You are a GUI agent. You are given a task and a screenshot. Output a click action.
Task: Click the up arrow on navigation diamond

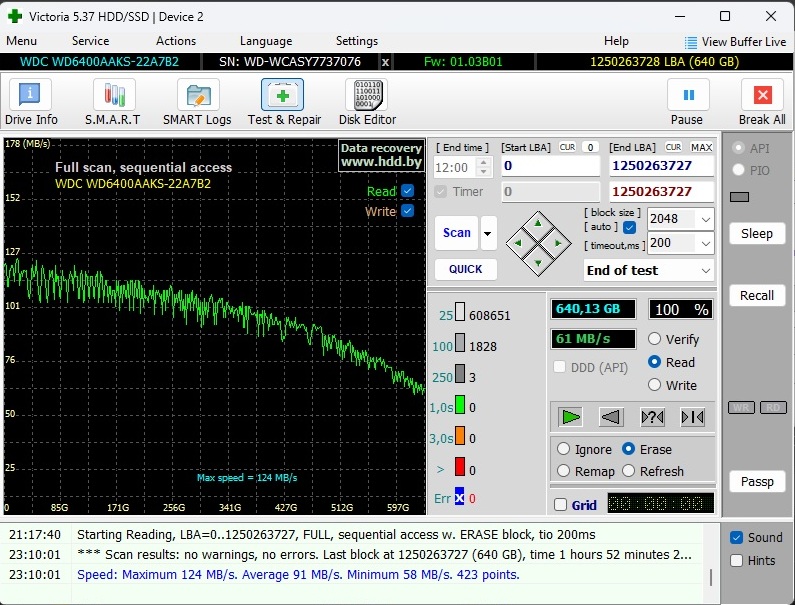point(538,222)
